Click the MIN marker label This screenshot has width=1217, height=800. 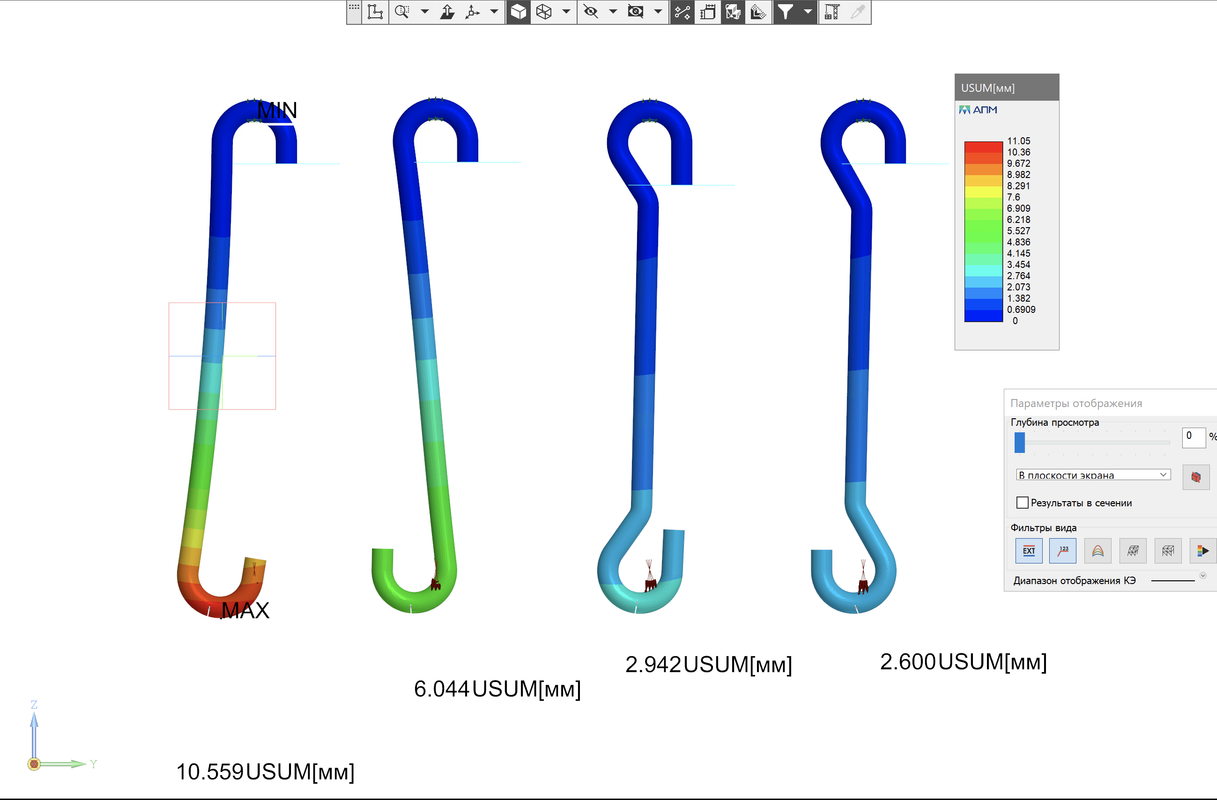click(277, 110)
